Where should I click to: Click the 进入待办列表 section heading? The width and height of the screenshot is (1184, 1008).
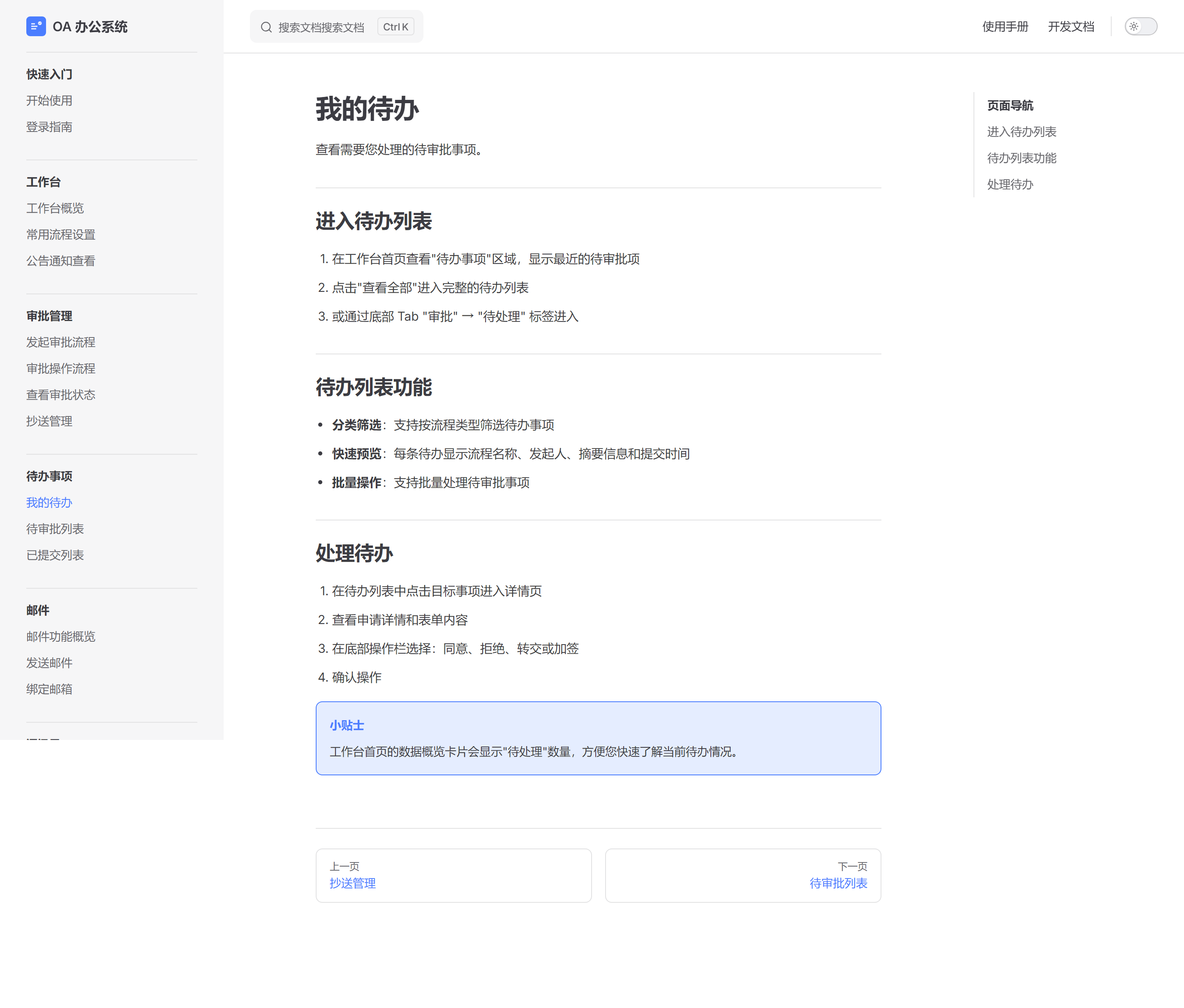pyautogui.click(x=374, y=221)
